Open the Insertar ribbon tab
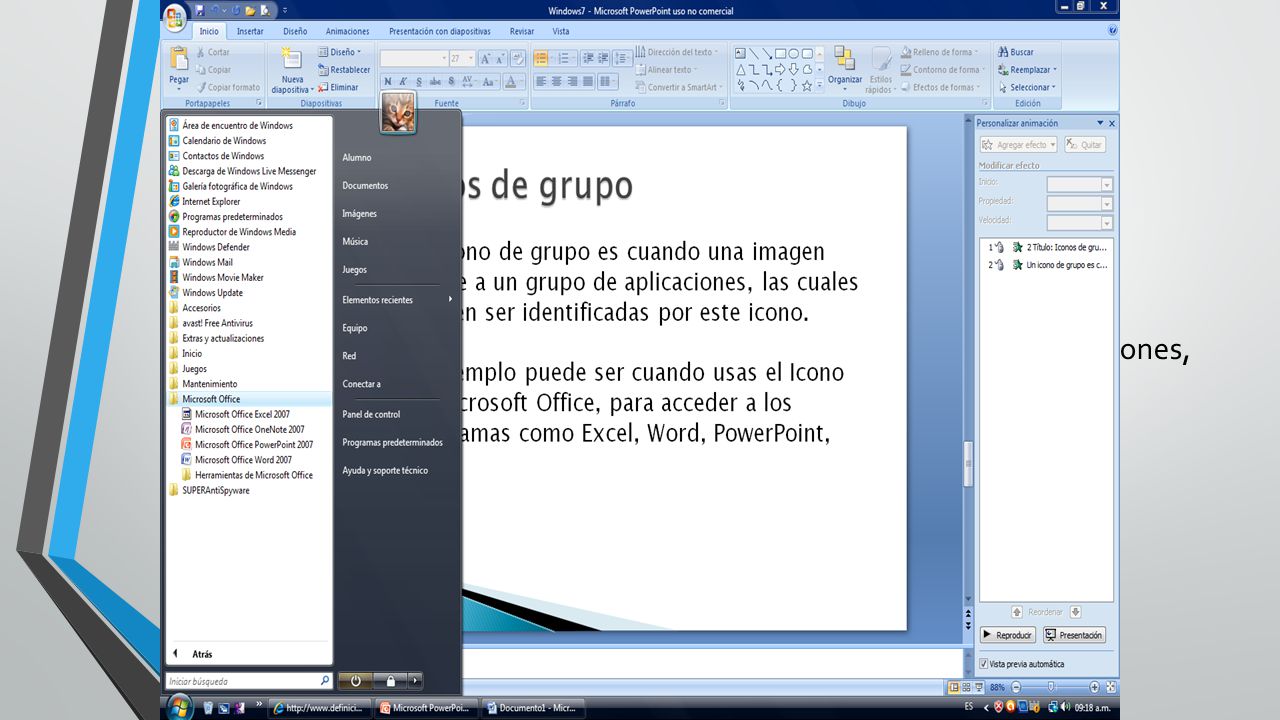 [x=250, y=31]
